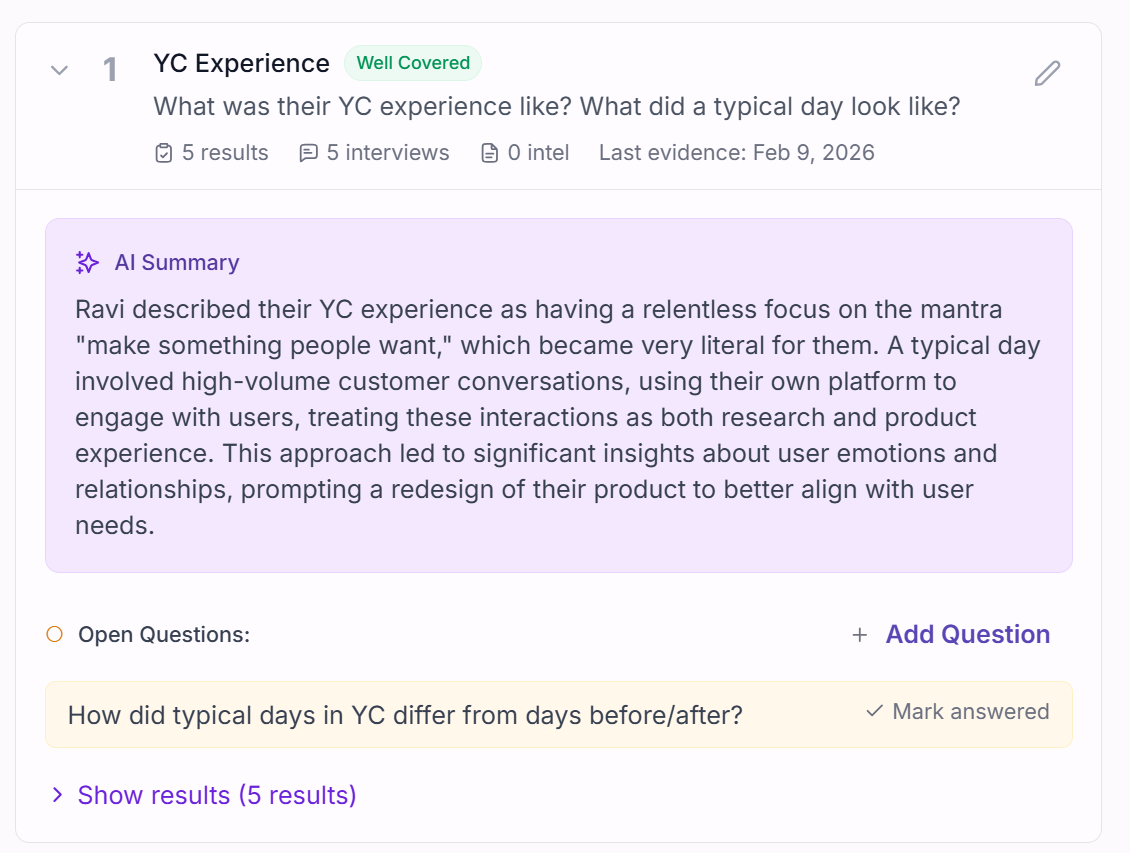Screen dimensions: 1130x853
Task: Click the speech bubble icon beside 5 interviews
Action: pos(307,152)
